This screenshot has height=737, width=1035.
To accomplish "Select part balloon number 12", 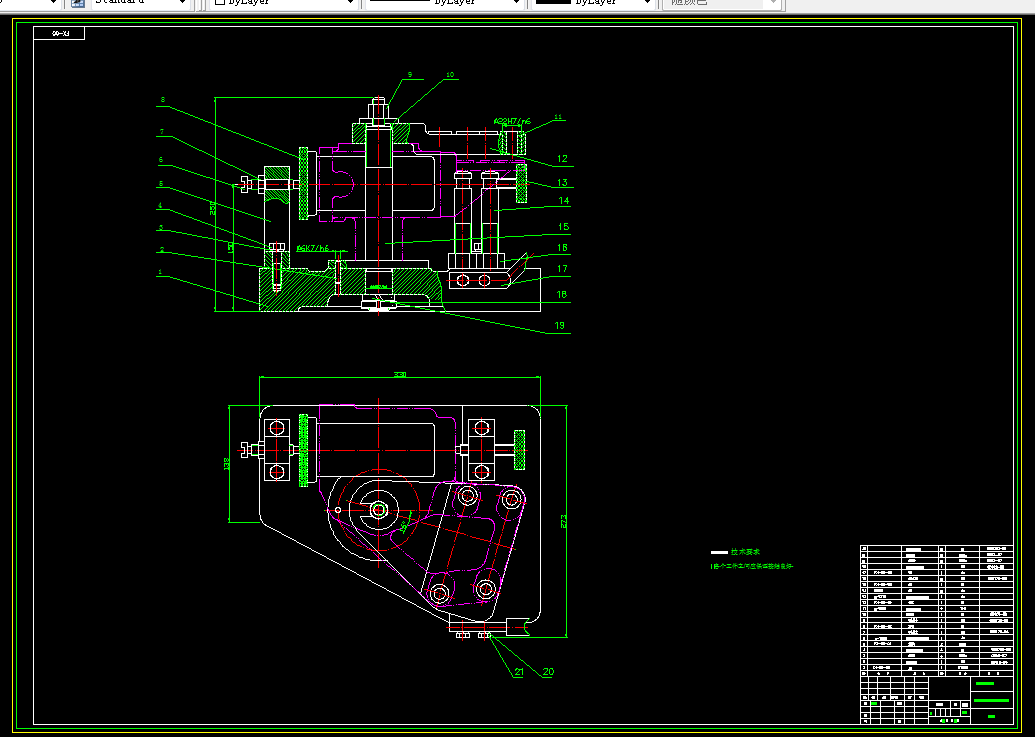I will (562, 158).
